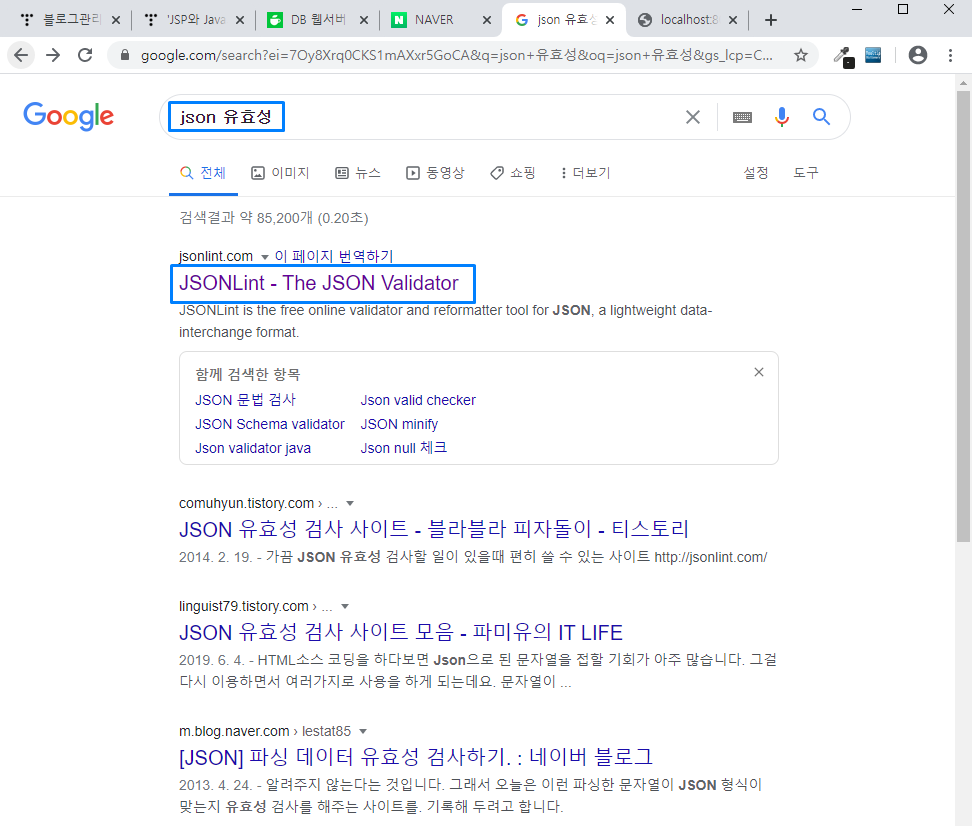Screen dimensions: 972x826
Task: Select the 이미지 search filter
Action: pos(280,173)
